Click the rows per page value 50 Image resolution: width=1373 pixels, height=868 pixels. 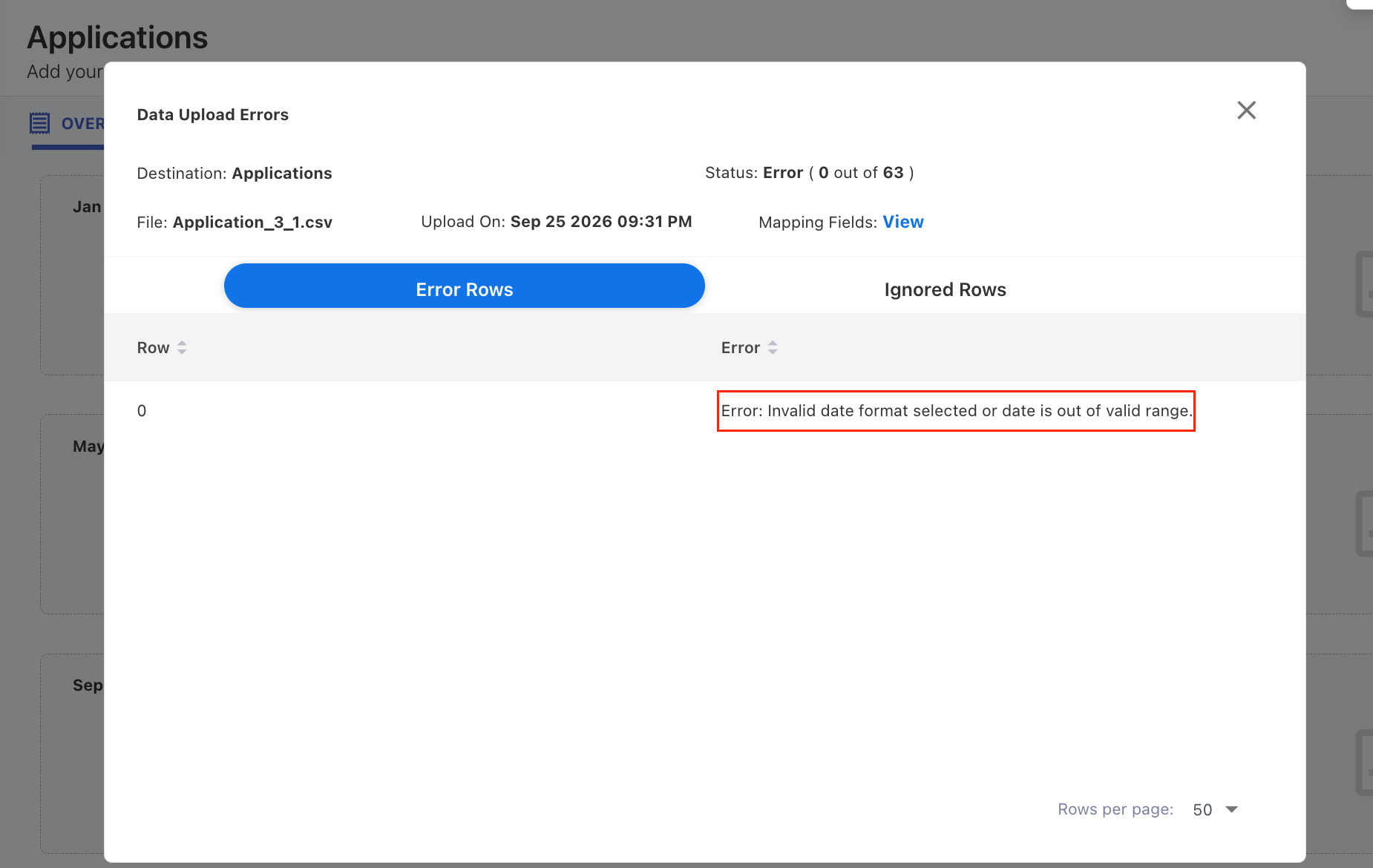pos(1202,809)
